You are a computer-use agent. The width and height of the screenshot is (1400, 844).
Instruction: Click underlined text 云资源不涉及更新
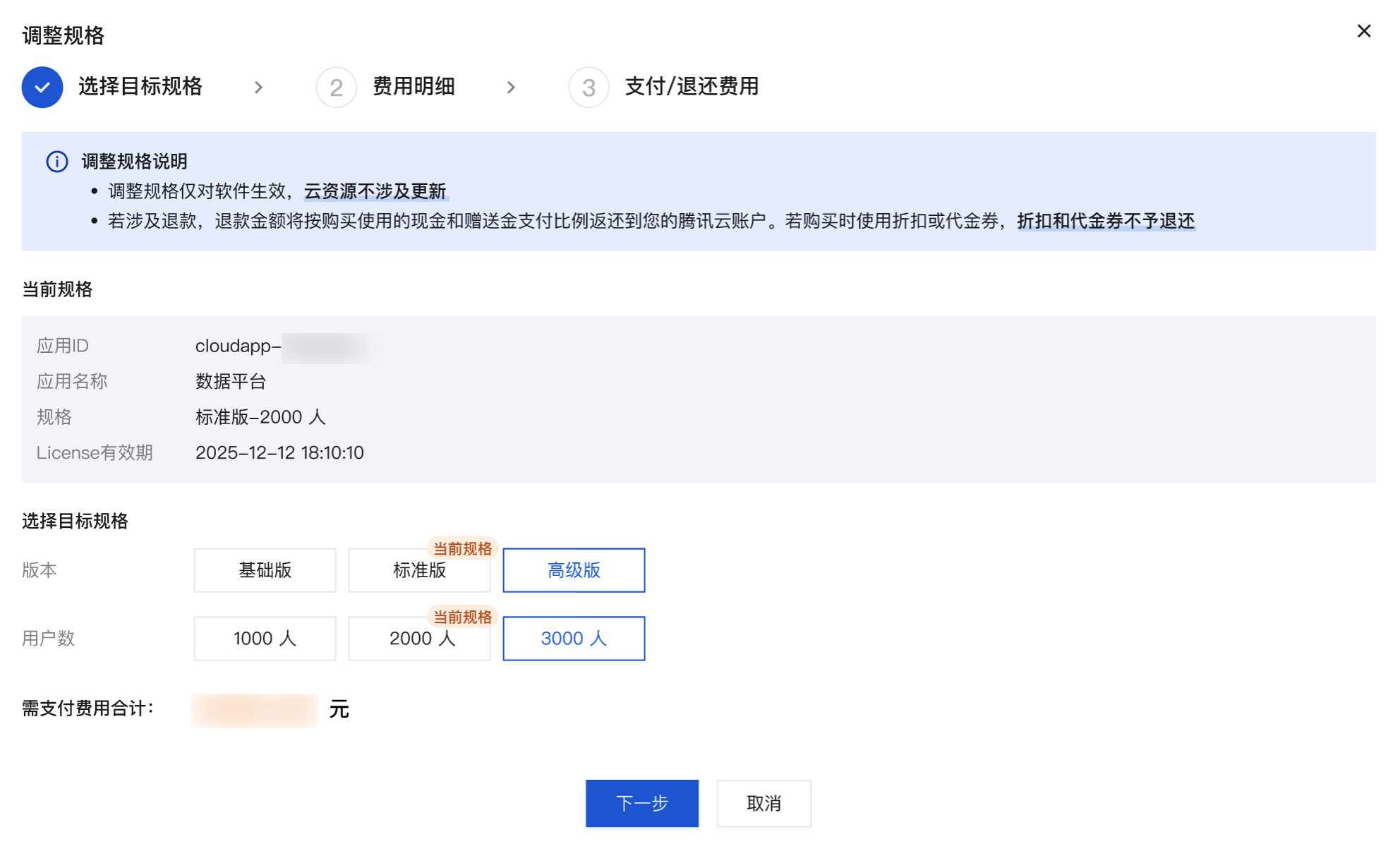(375, 191)
